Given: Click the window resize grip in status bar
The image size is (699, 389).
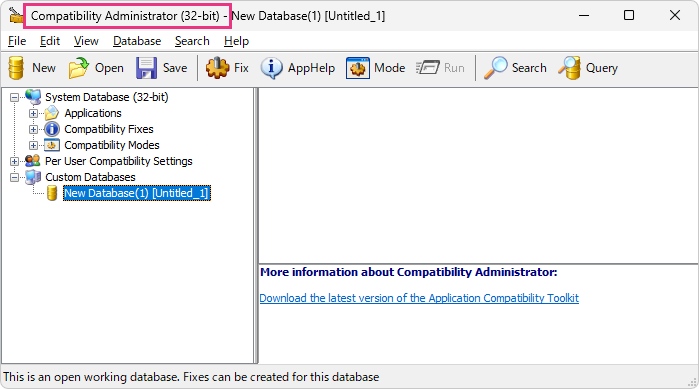Looking at the screenshot, I should tap(693, 382).
